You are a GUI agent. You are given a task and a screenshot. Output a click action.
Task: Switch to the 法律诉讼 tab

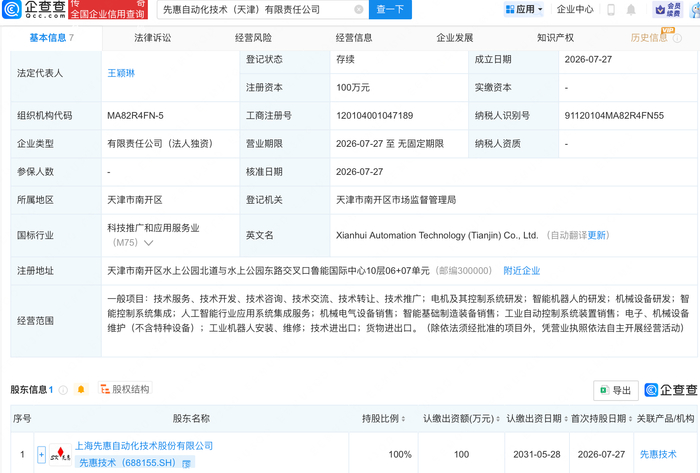click(153, 38)
